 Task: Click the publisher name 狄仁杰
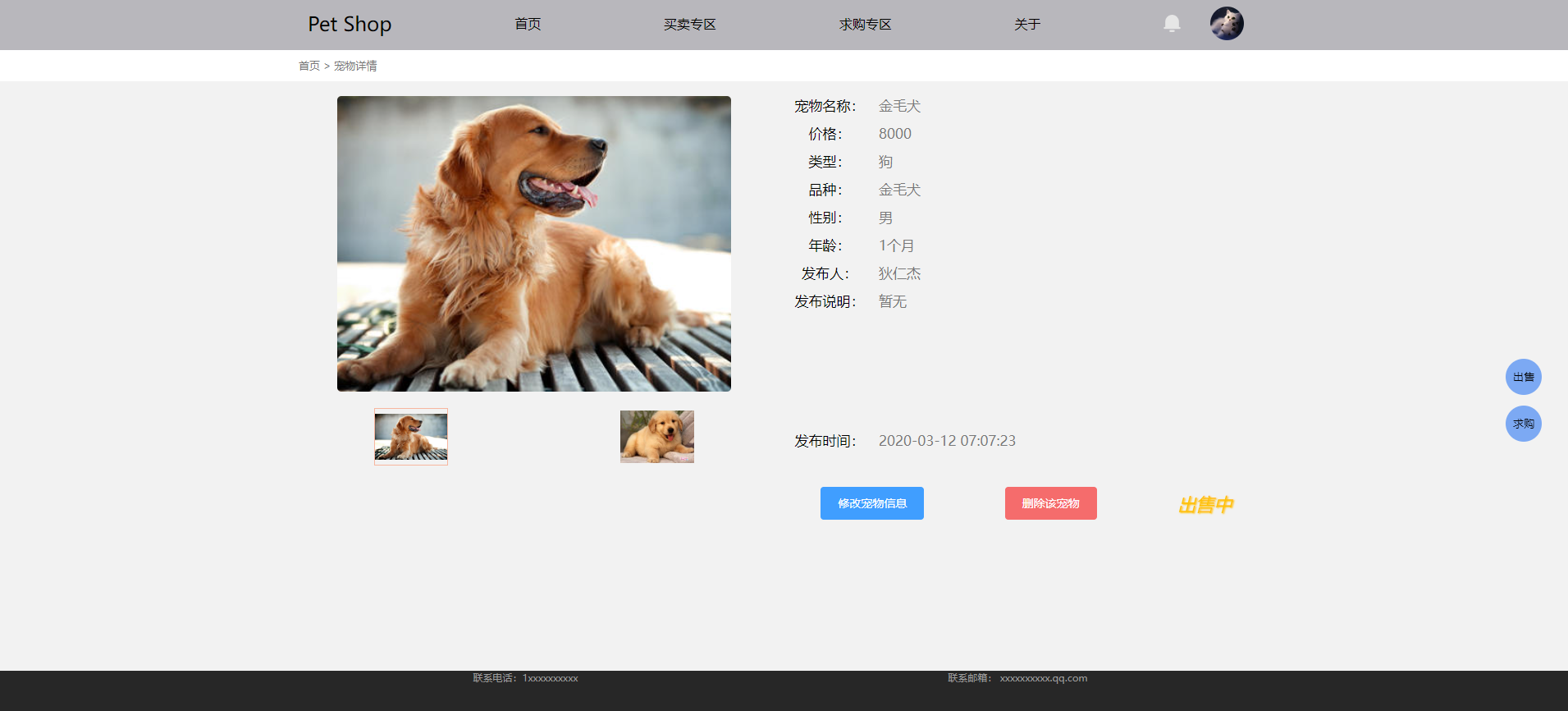click(x=899, y=273)
